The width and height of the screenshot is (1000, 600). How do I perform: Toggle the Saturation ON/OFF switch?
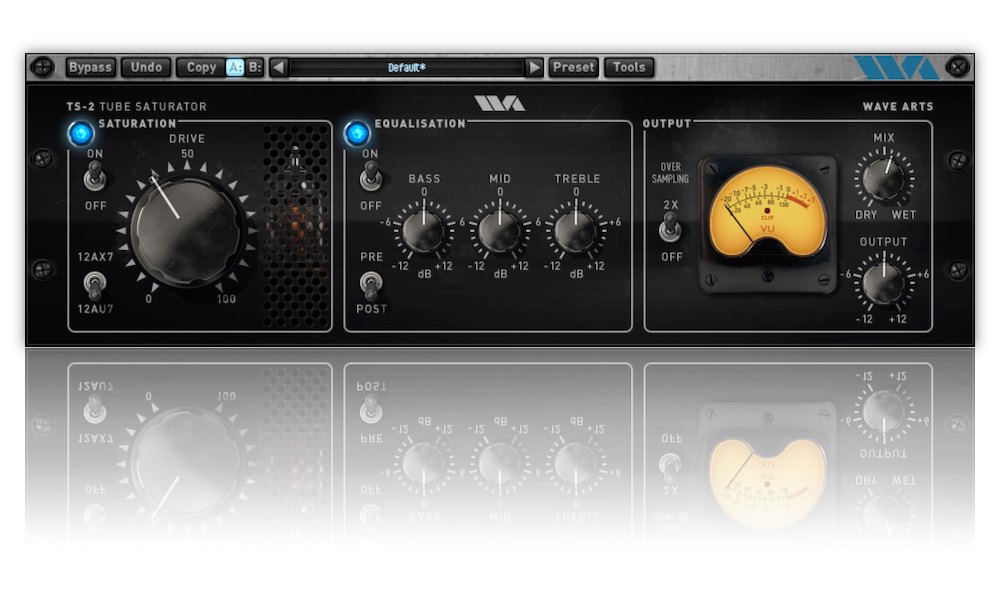[95, 178]
